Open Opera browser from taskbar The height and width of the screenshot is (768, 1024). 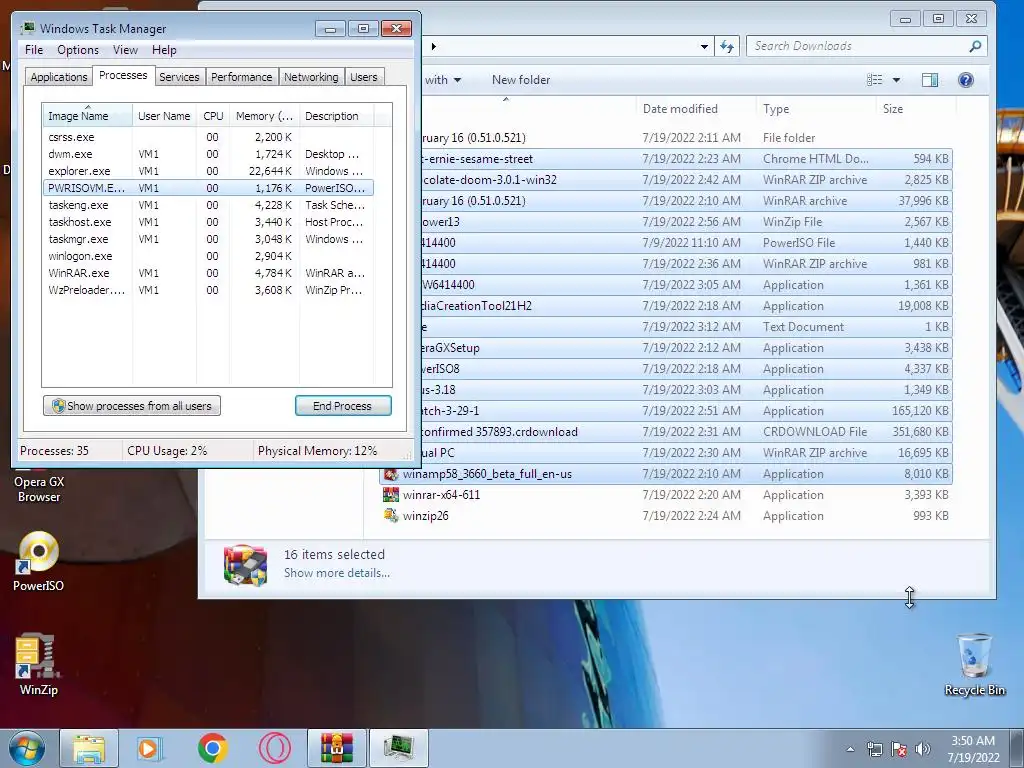point(274,748)
